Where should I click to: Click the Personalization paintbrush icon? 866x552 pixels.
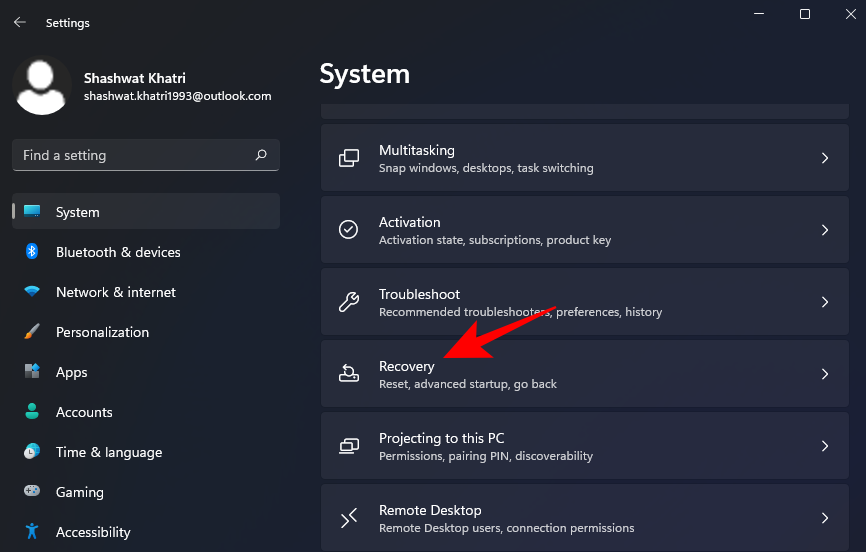(32, 332)
